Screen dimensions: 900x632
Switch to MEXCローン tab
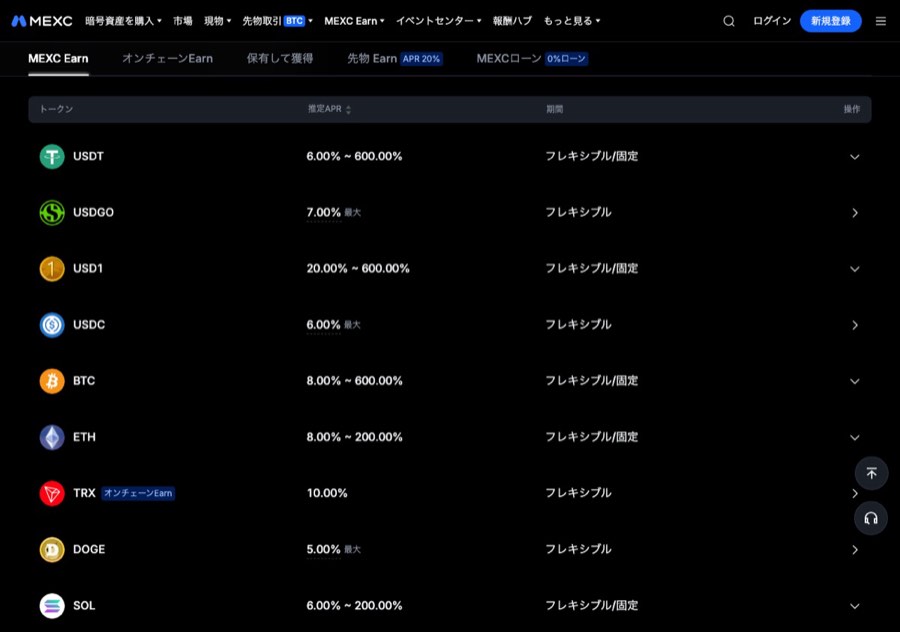coord(509,59)
